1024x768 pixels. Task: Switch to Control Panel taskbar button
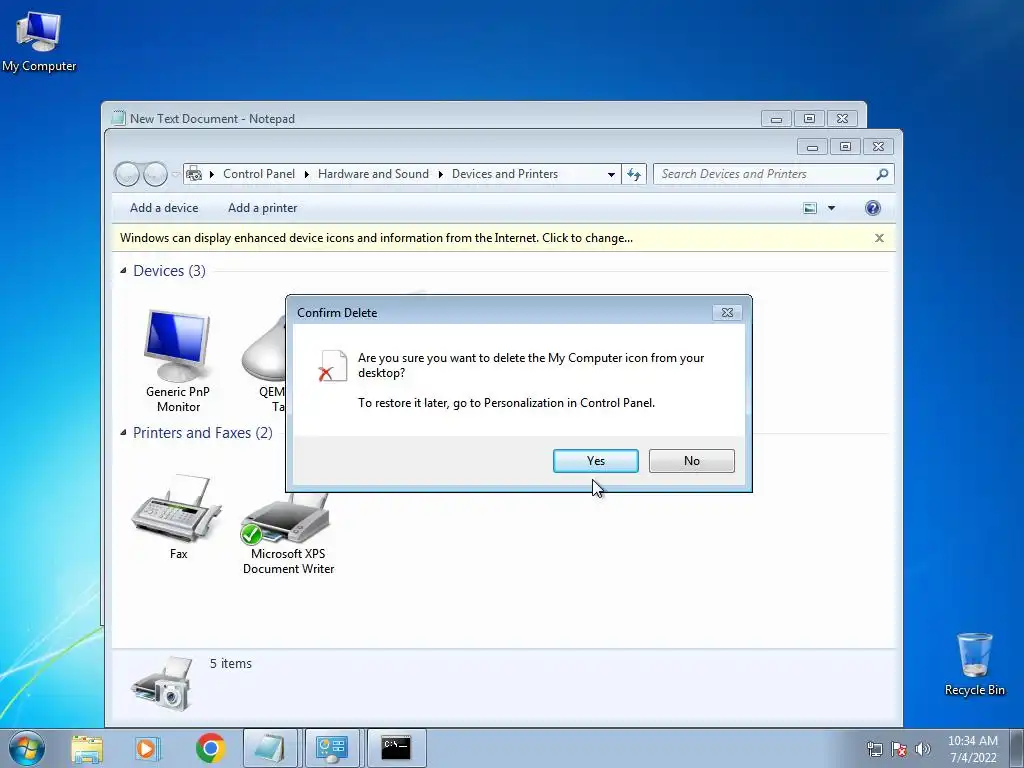pyautogui.click(x=332, y=748)
